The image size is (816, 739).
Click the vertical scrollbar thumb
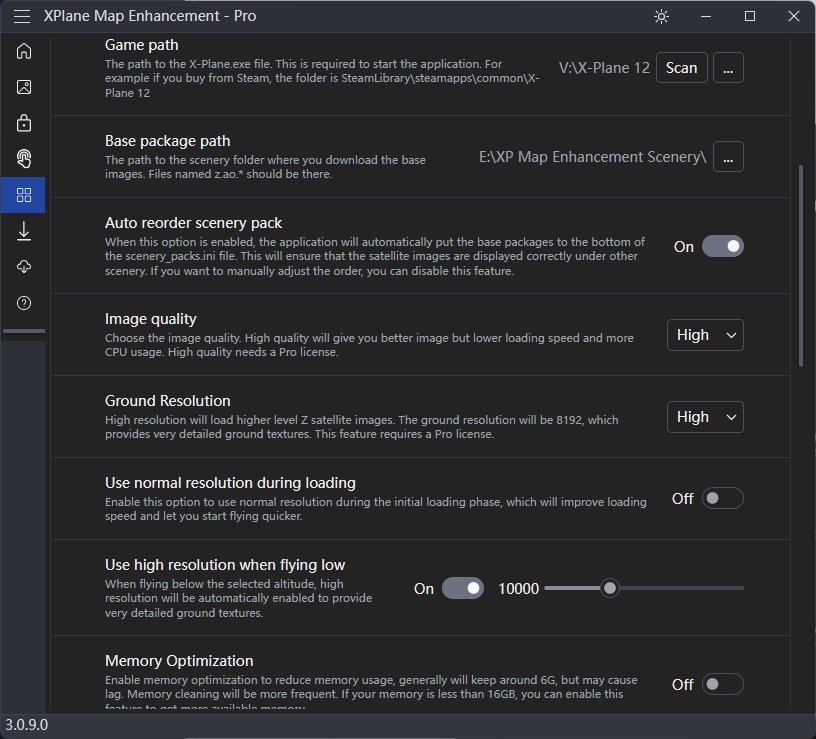pos(800,266)
